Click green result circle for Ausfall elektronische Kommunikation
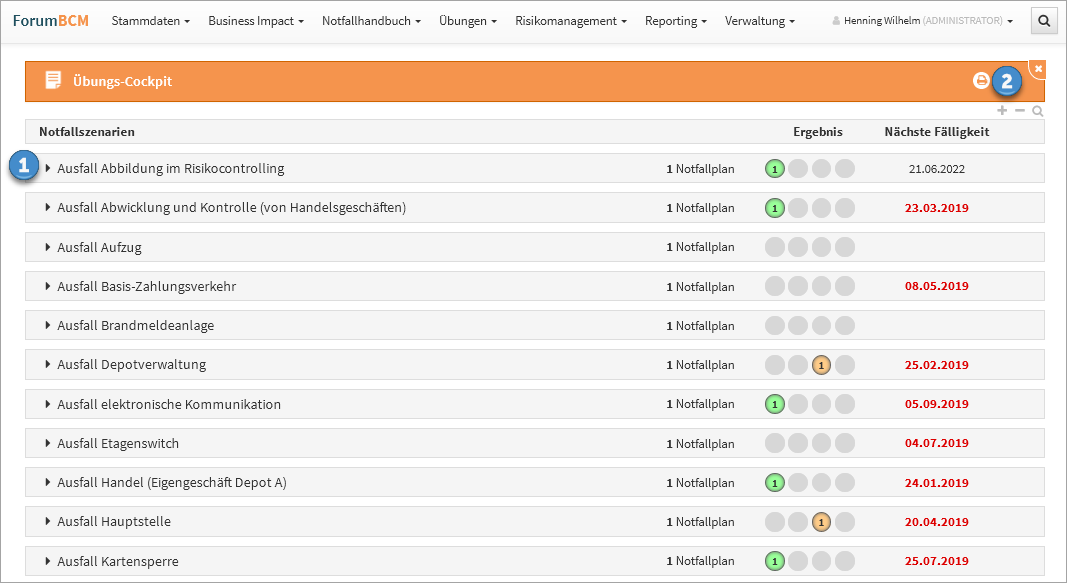Image resolution: width=1067 pixels, height=583 pixels. point(774,404)
